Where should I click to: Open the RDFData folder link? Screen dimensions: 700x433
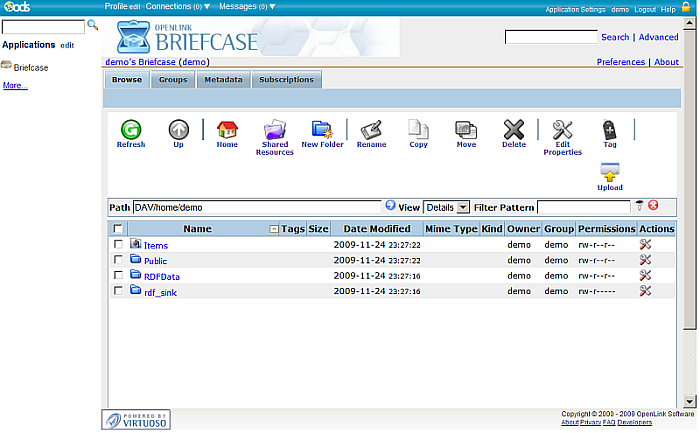point(161,276)
